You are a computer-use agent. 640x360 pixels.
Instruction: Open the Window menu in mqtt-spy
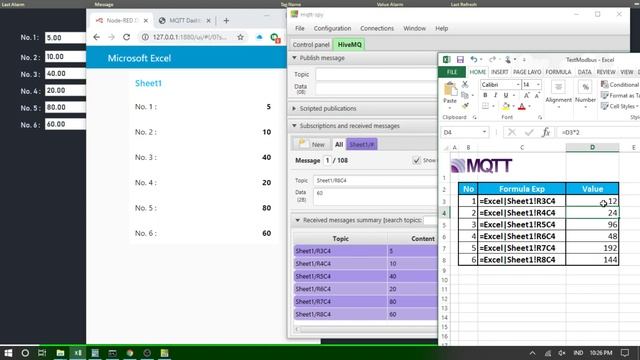(x=414, y=28)
